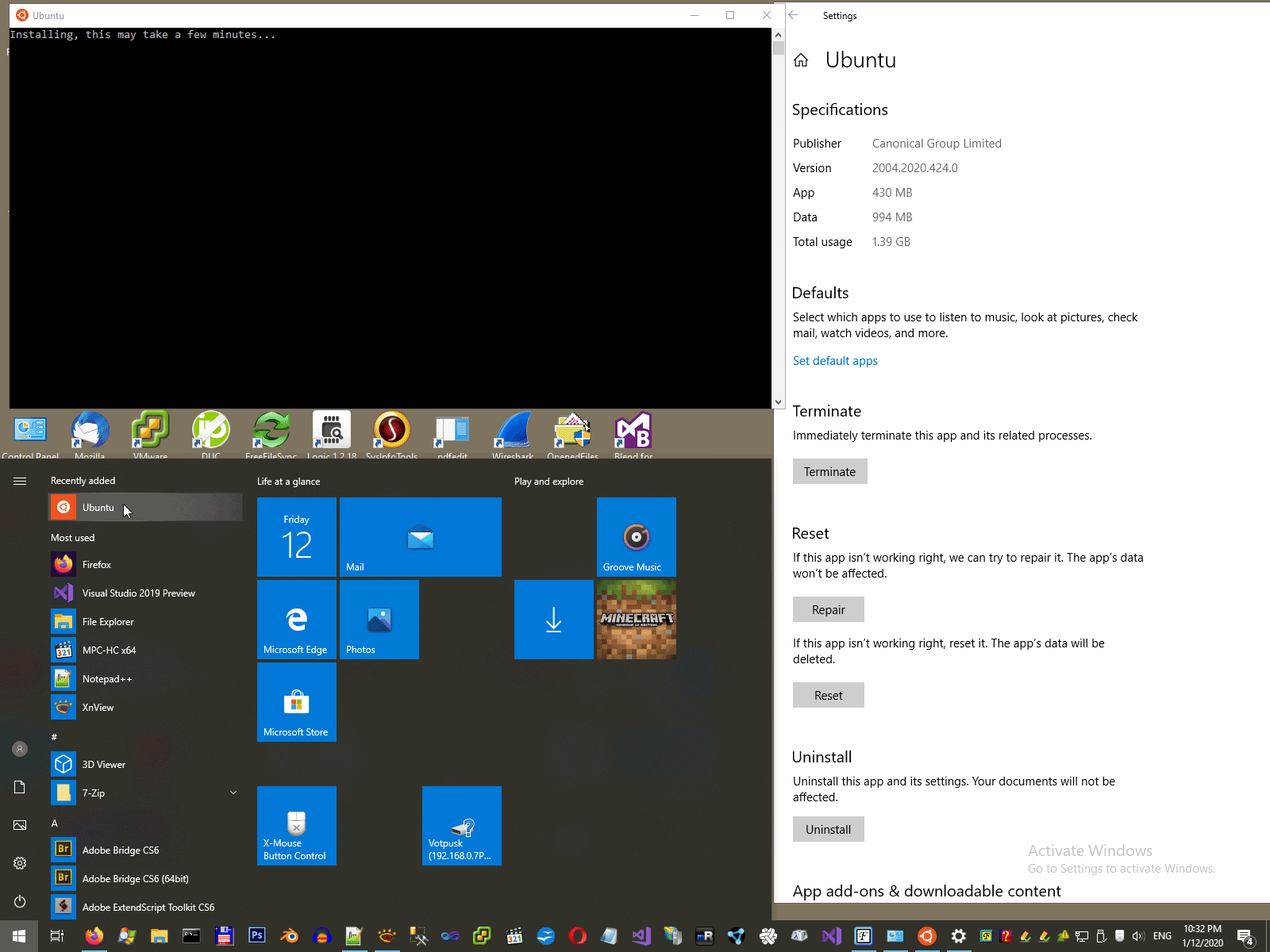Open Microsoft Edge tile
Screen dimensions: 1270x952
click(x=297, y=620)
